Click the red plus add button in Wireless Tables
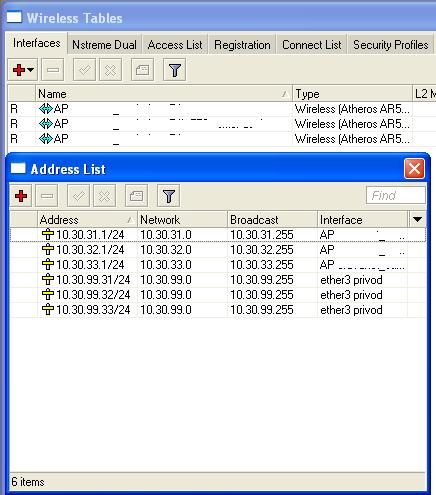Screen dimensions: 436x495 tap(19, 70)
